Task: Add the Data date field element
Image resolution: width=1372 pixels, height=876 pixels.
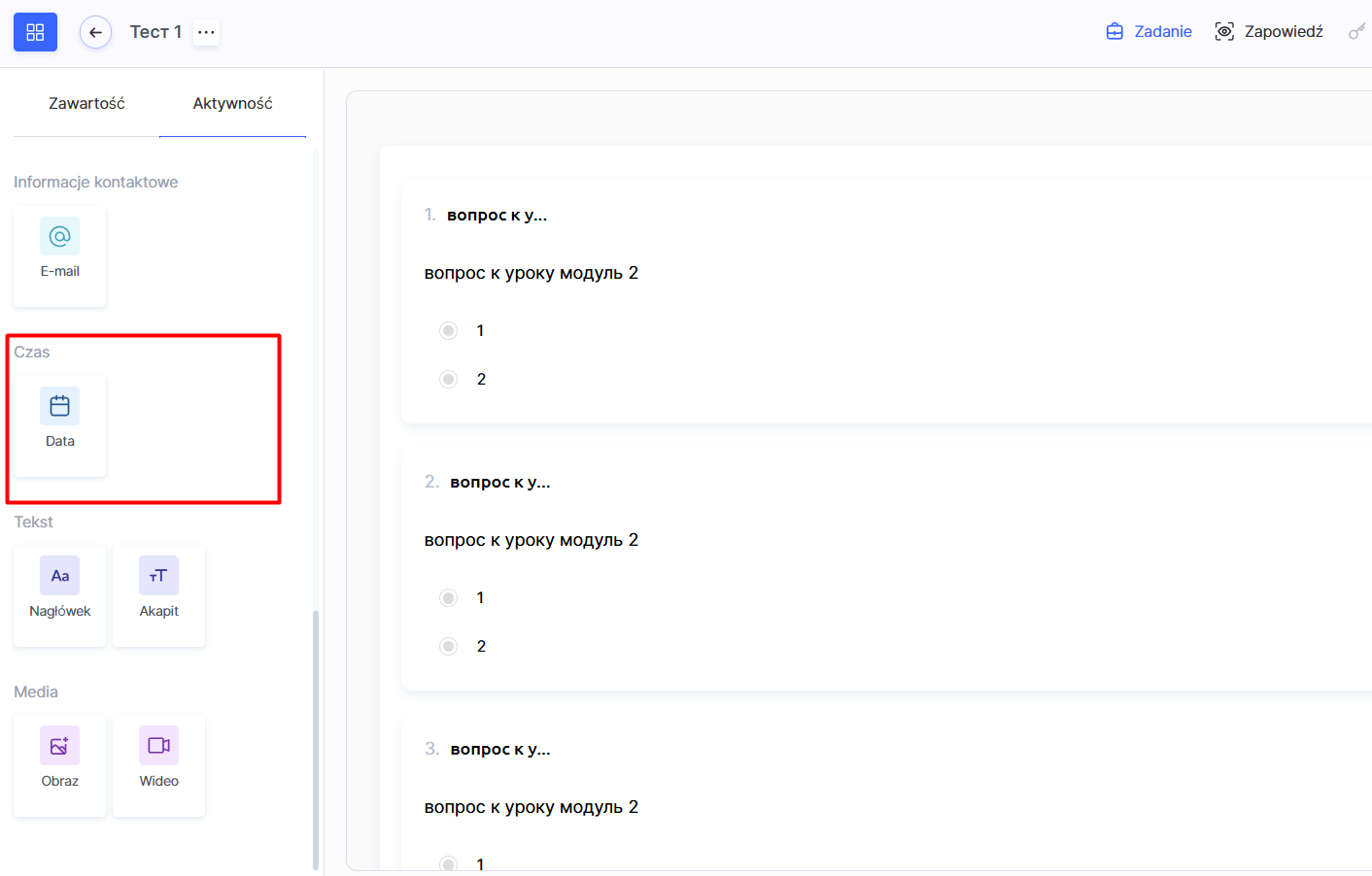Action: tap(59, 424)
